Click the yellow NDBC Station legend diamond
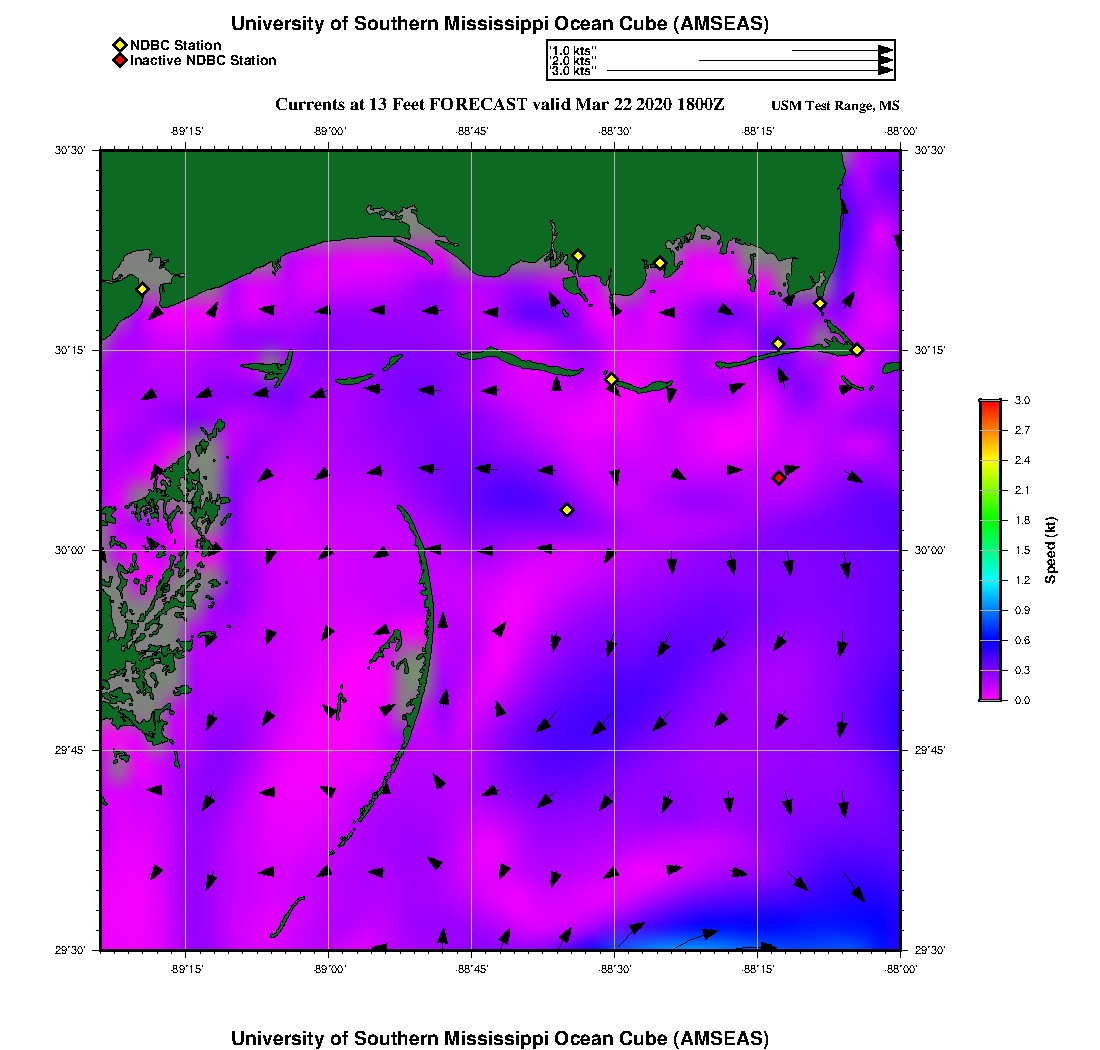The height and width of the screenshot is (1050, 1100). [119, 45]
